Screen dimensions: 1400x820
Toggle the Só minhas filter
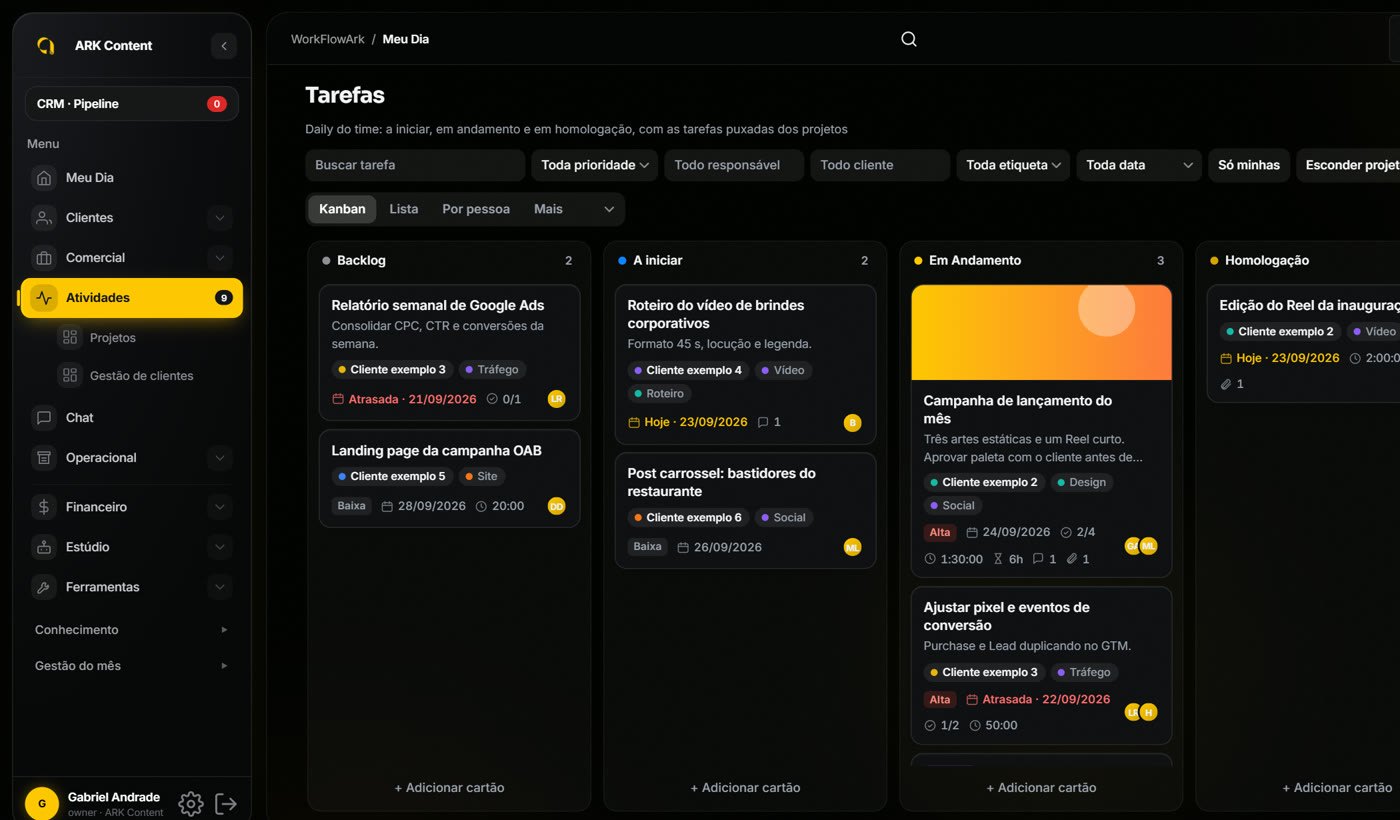coord(1249,165)
